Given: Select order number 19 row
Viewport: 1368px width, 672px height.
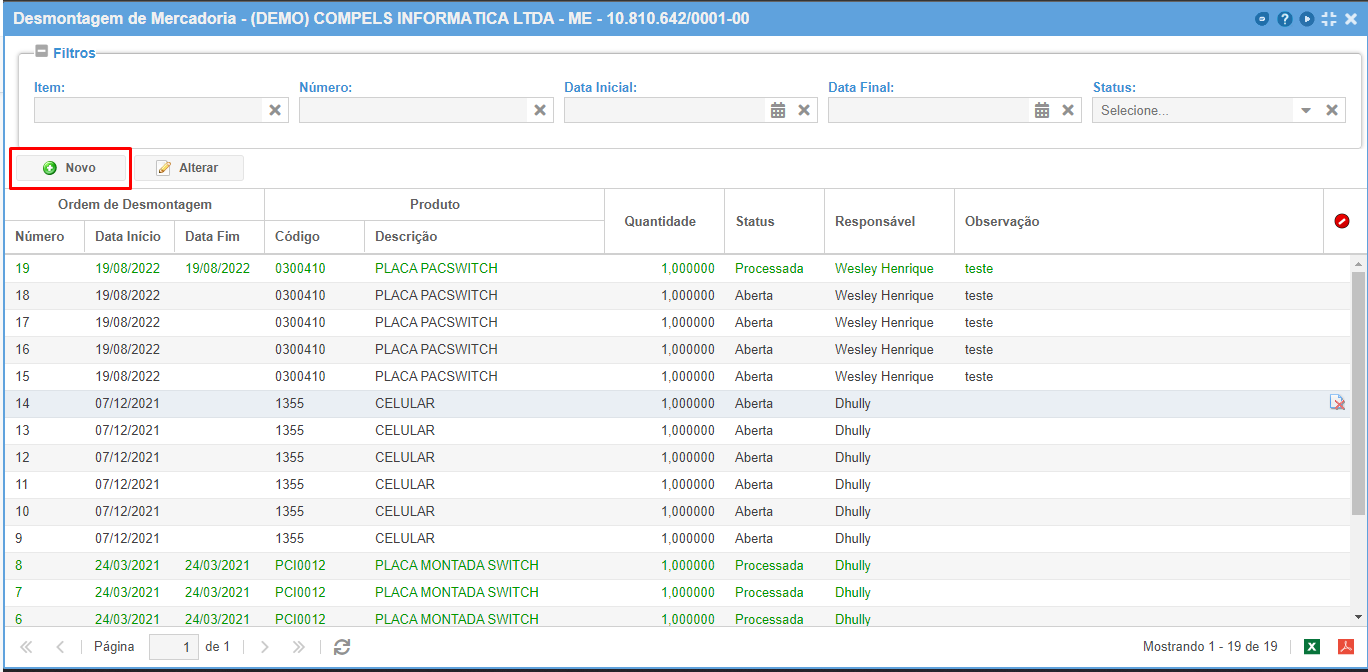Looking at the screenshot, I should pyautogui.click(x=678, y=268).
